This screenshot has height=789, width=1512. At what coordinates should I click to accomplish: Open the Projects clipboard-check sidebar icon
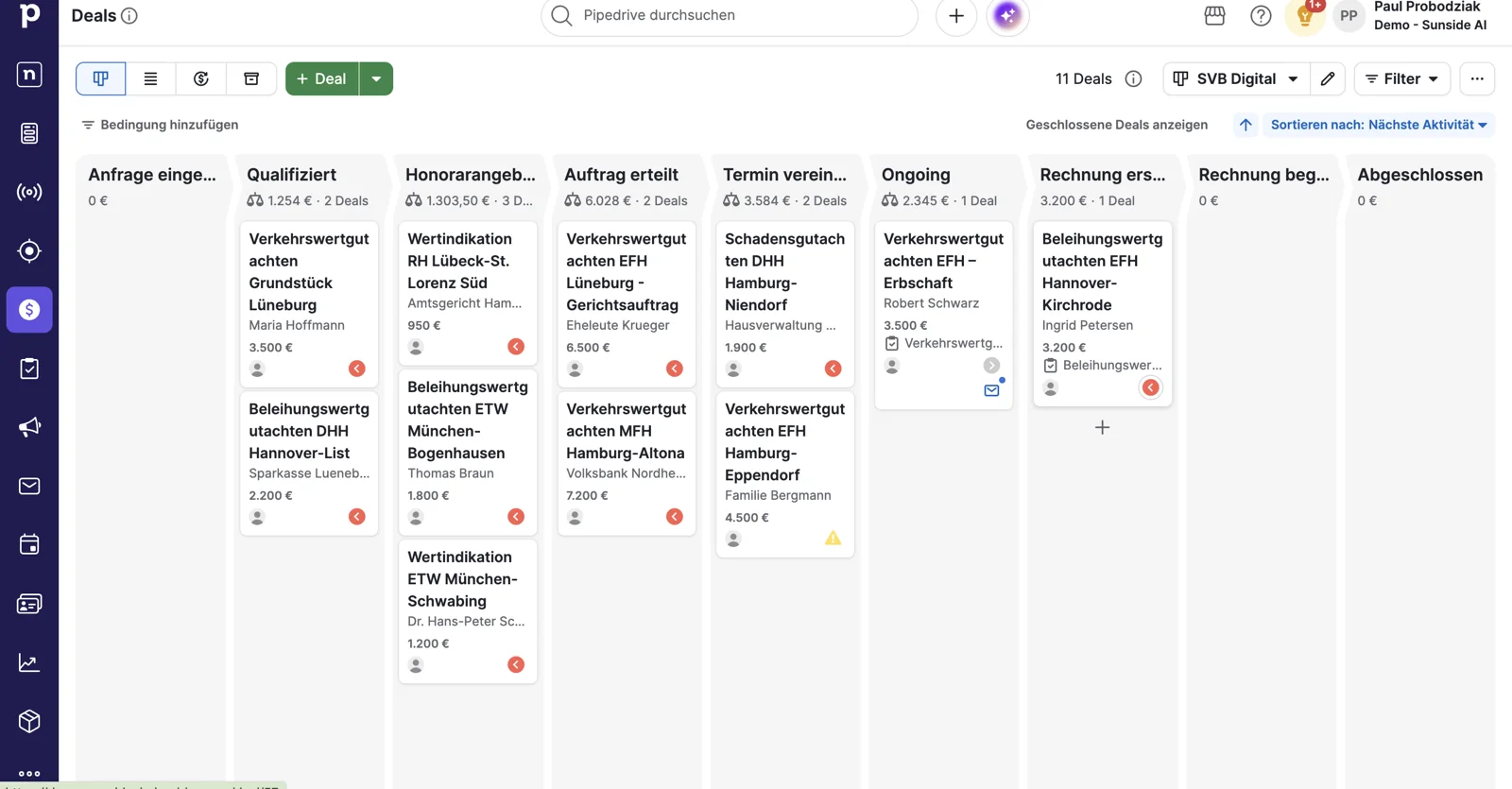(29, 369)
